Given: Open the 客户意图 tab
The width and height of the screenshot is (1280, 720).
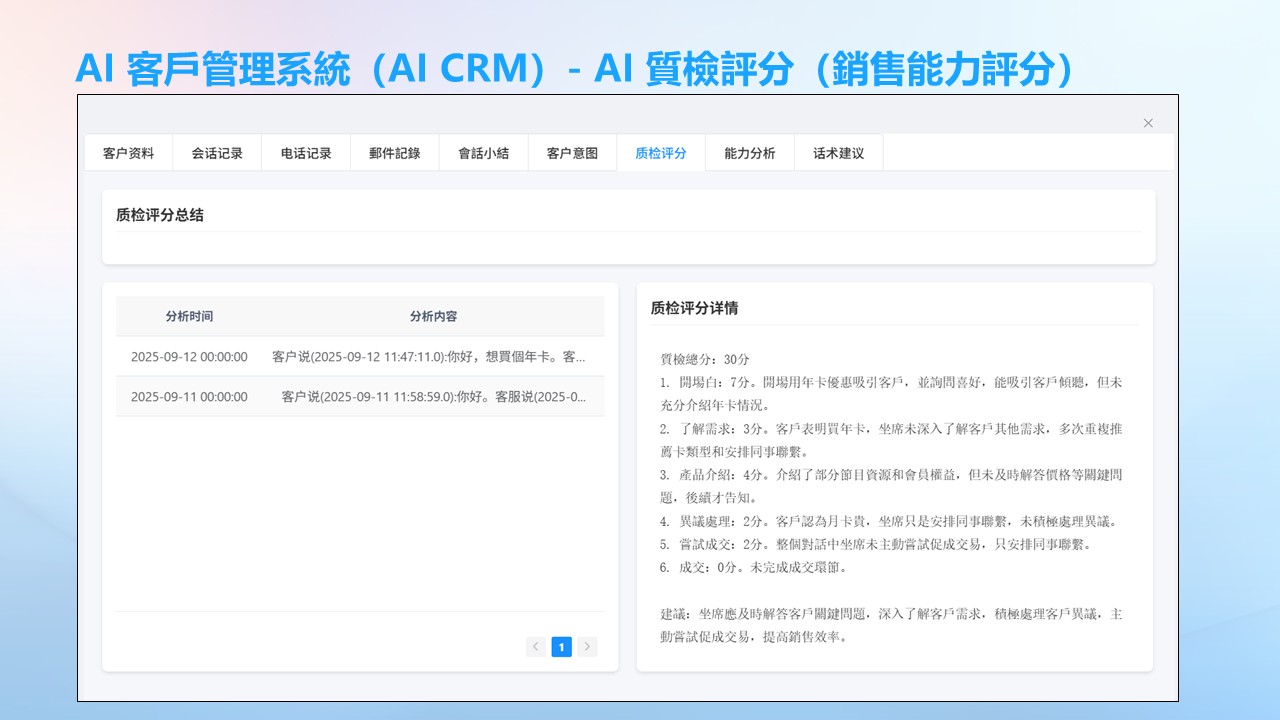Looking at the screenshot, I should [572, 153].
